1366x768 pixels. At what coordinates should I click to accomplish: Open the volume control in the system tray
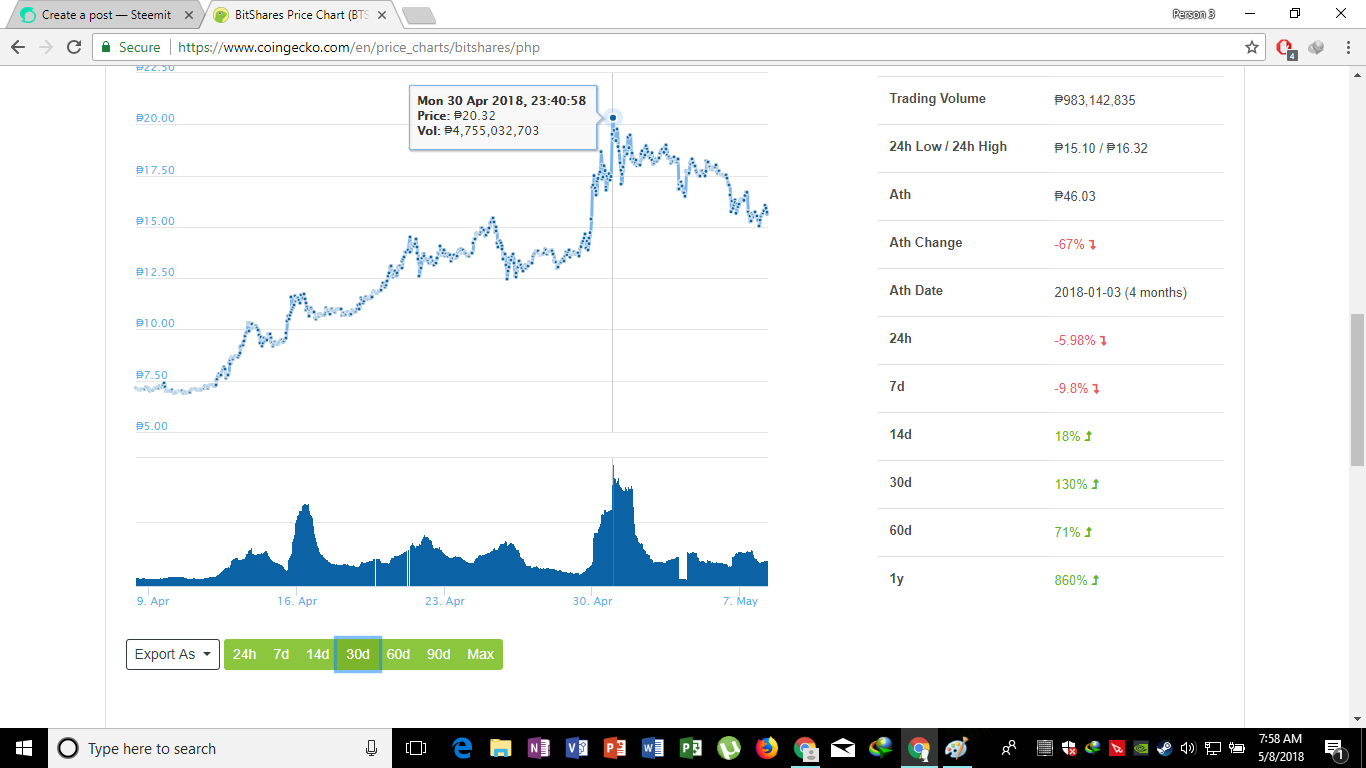(x=1188, y=748)
